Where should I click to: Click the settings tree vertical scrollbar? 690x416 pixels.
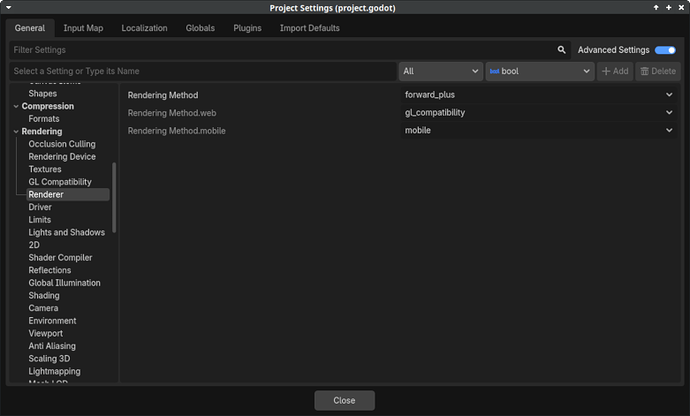coord(114,198)
